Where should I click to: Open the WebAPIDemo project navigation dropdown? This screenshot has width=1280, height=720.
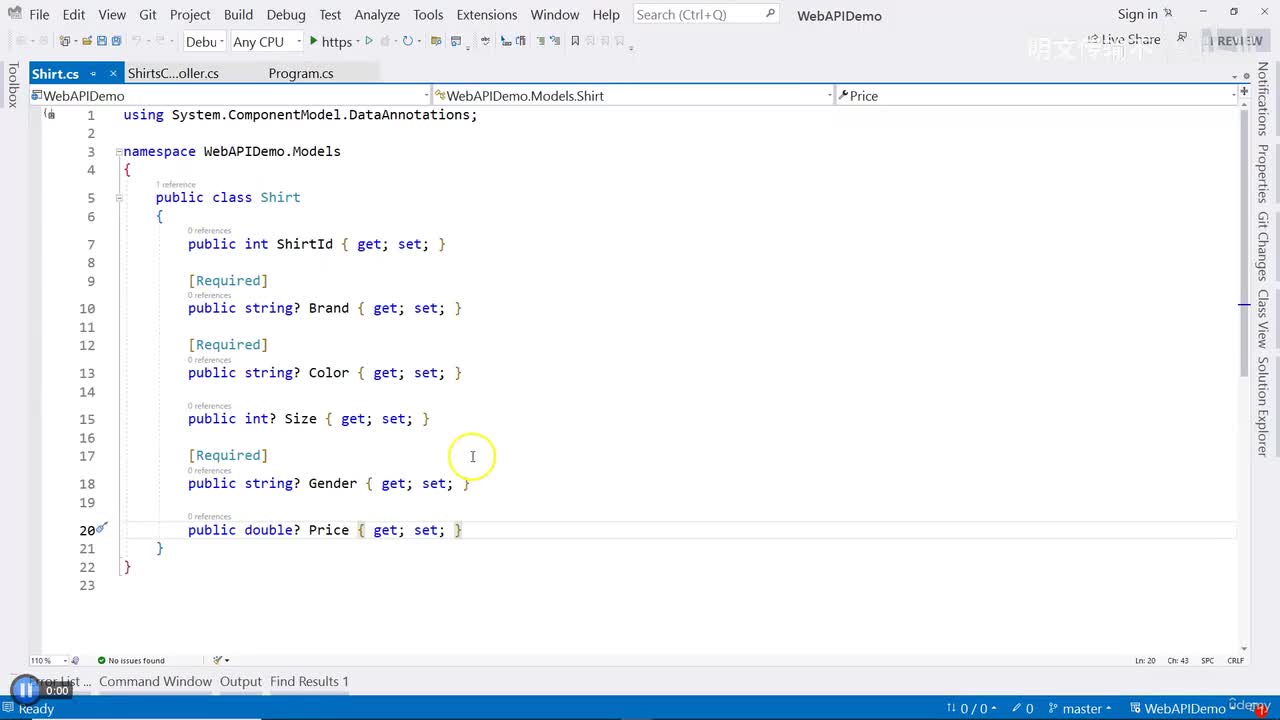pos(229,96)
